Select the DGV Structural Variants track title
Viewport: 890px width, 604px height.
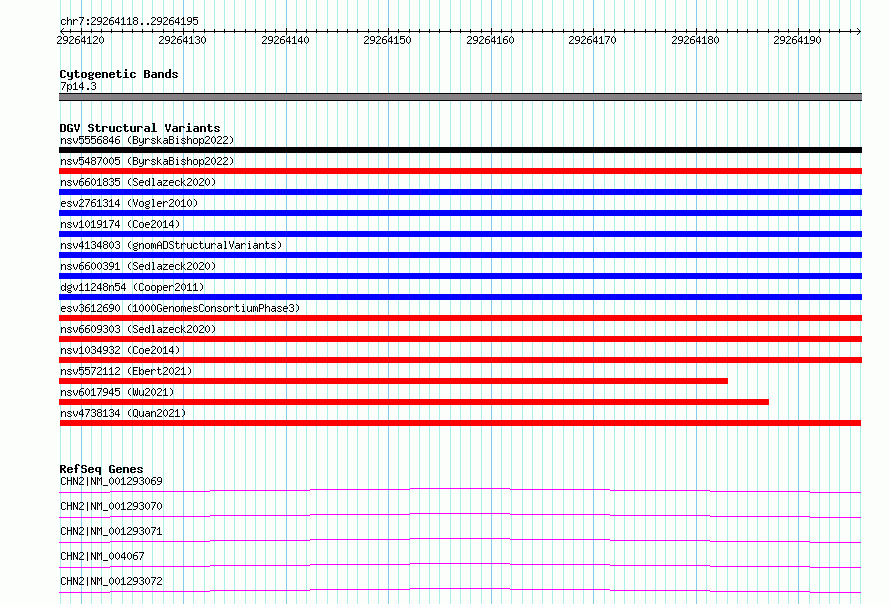click(x=140, y=128)
